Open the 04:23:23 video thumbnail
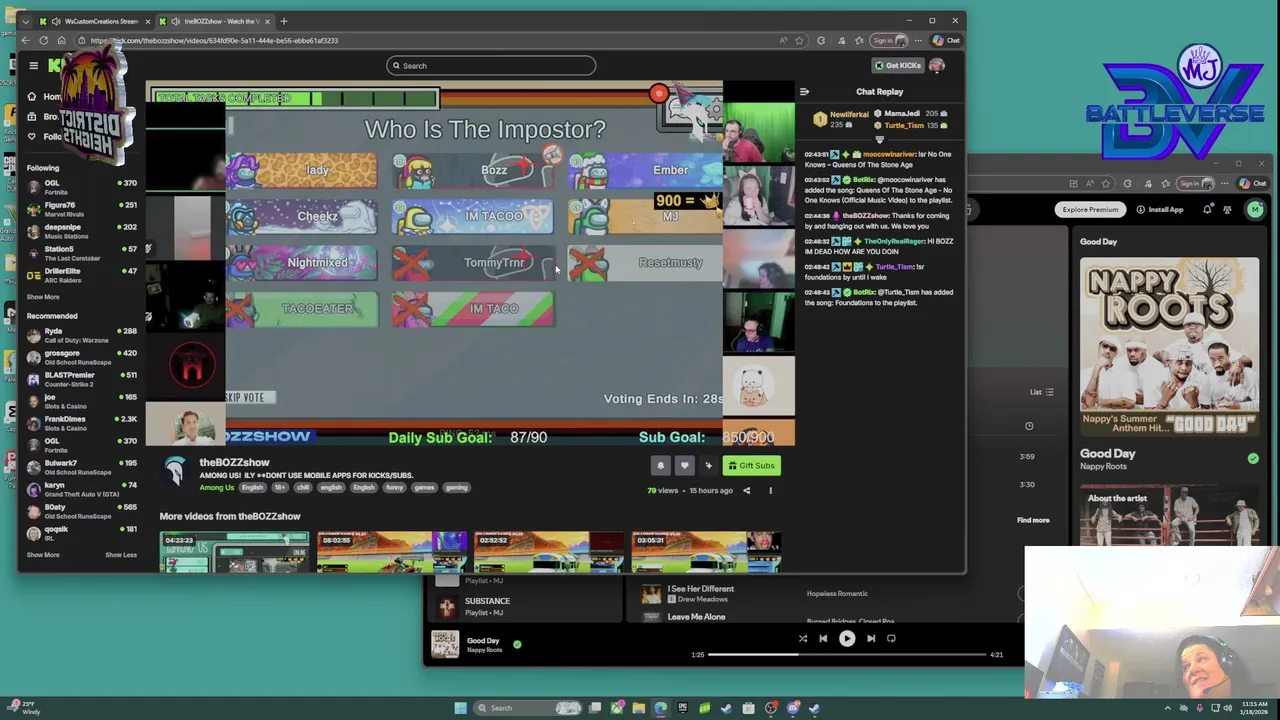The height and width of the screenshot is (720, 1280). click(x=234, y=552)
